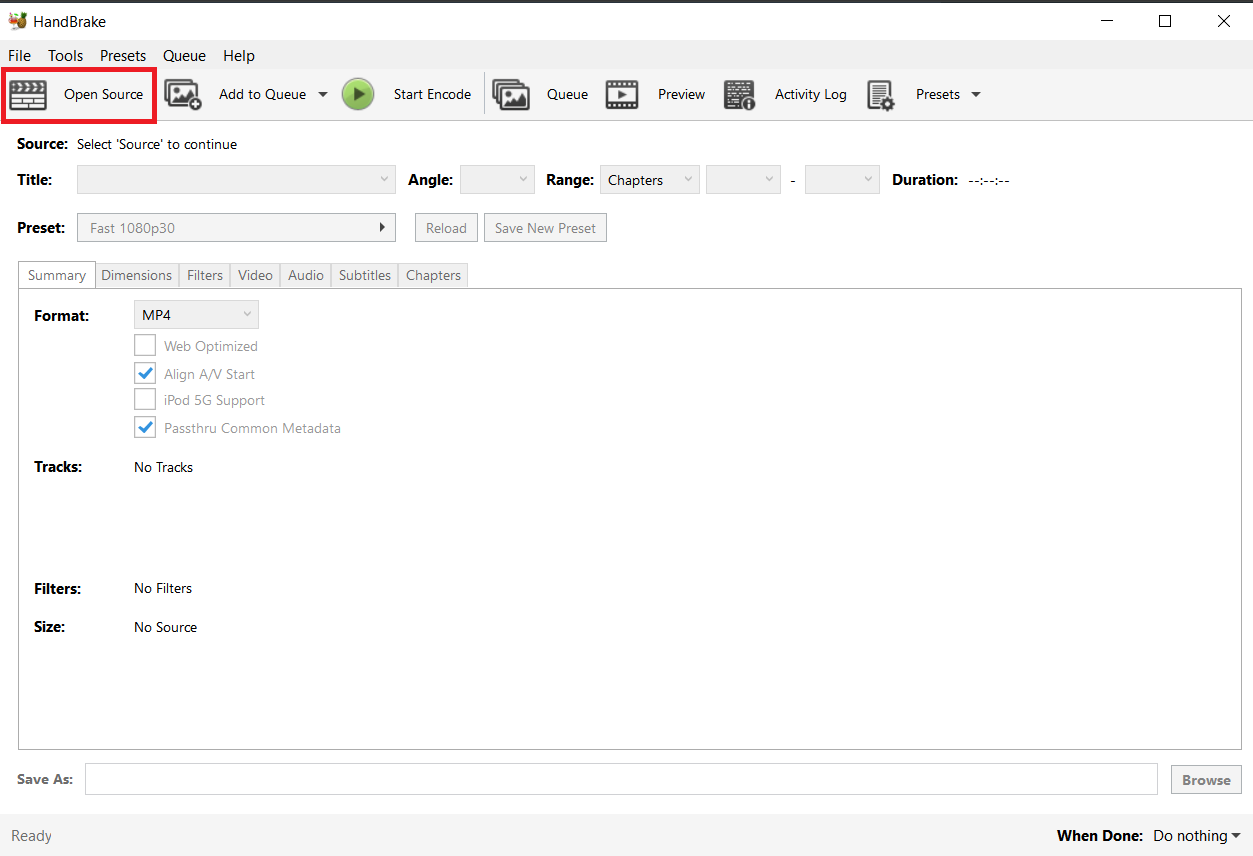Open the Format dropdown
The image size is (1253, 856).
[x=196, y=313]
